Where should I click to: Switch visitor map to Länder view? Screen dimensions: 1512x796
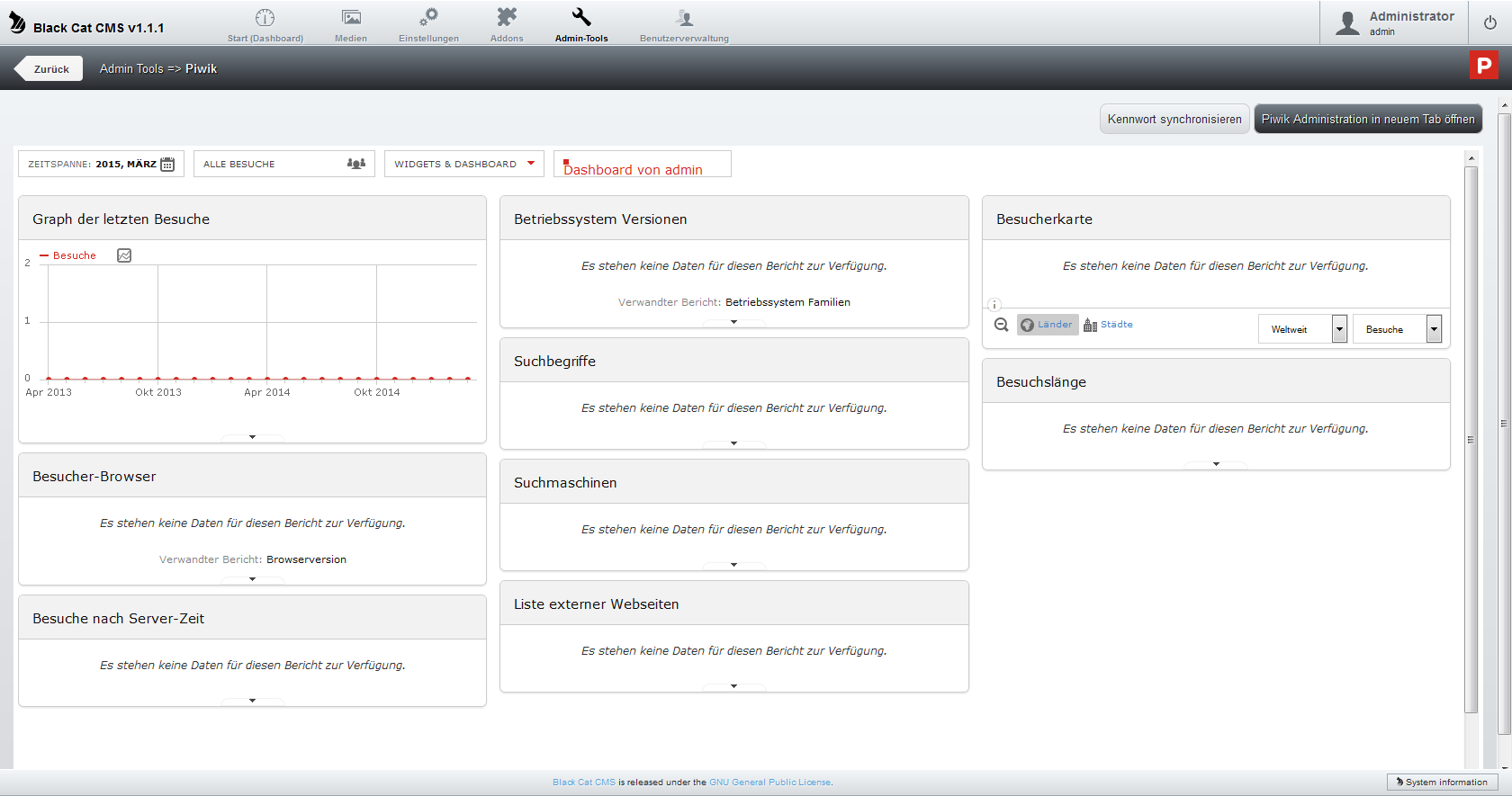click(x=1048, y=325)
